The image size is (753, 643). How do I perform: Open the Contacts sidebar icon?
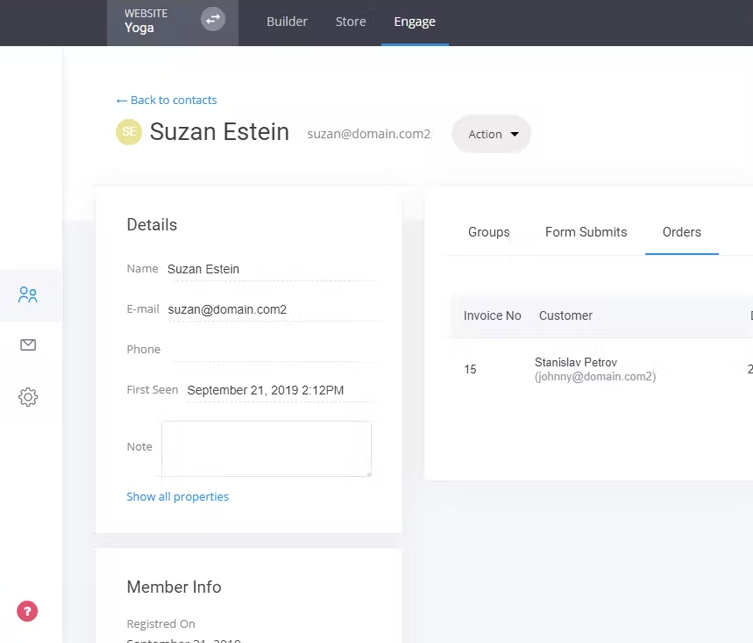(x=28, y=295)
